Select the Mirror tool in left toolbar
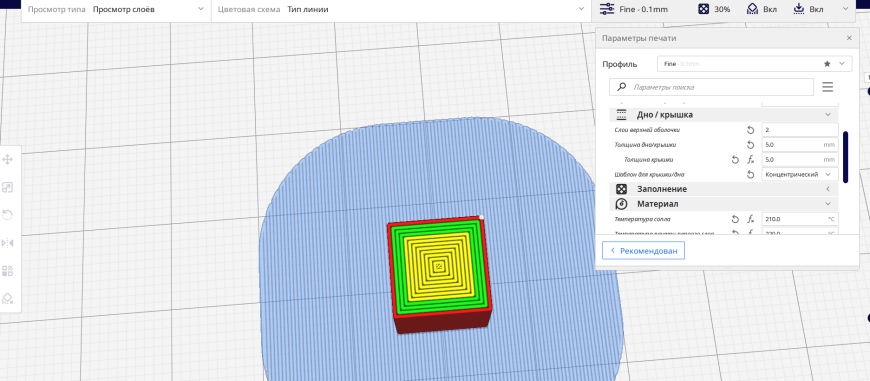The image size is (870, 381). [x=8, y=243]
